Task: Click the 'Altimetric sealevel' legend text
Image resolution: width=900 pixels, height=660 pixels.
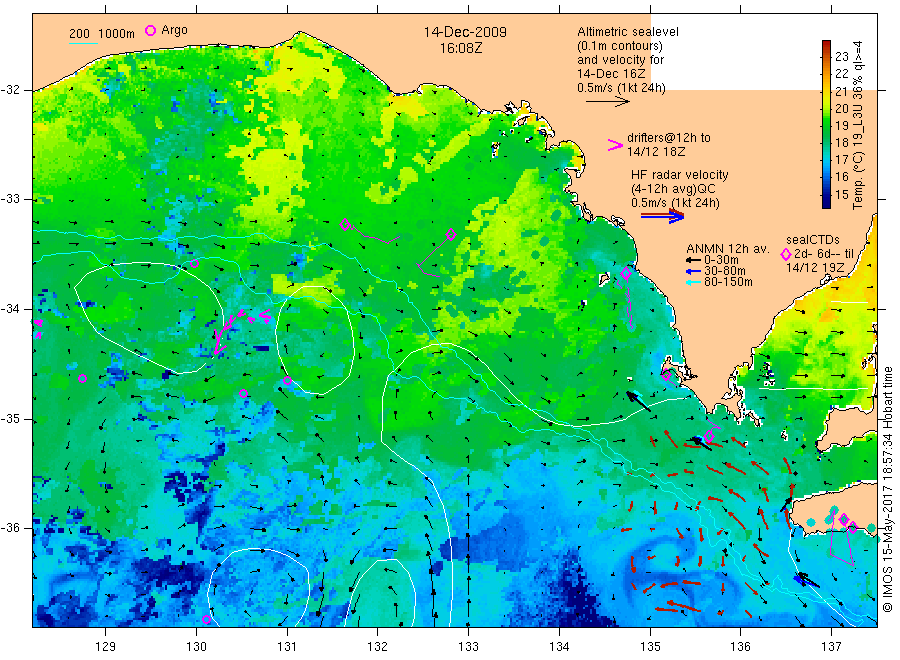Action: 627,32
